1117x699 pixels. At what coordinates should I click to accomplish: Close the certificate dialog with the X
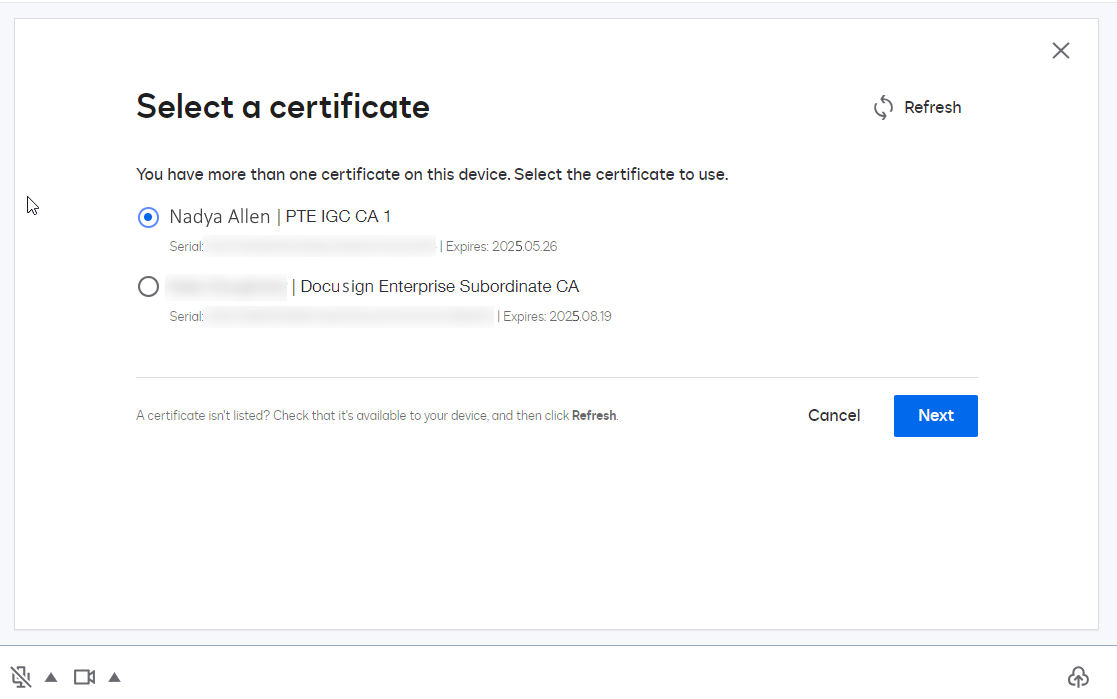(x=1060, y=50)
